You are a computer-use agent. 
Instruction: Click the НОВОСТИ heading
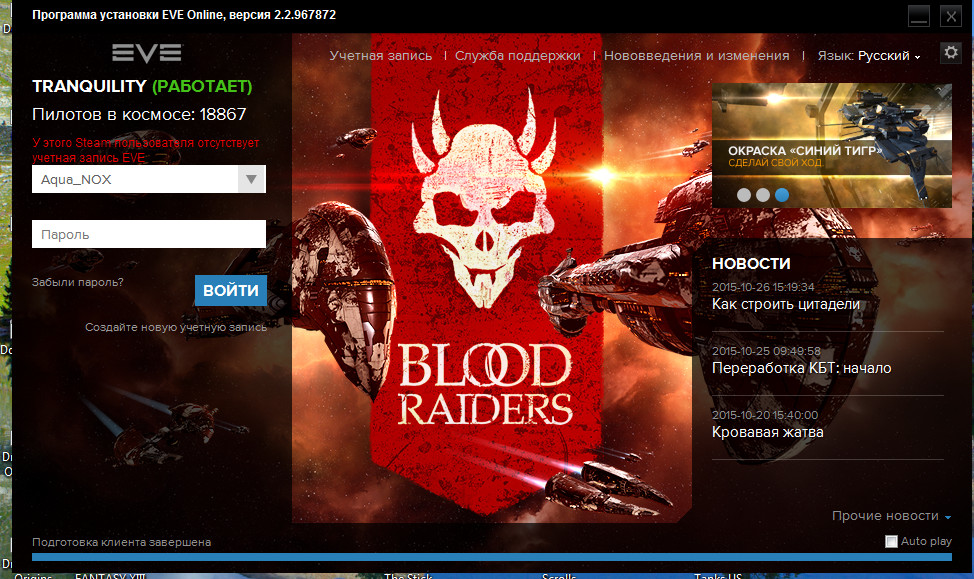tap(751, 264)
